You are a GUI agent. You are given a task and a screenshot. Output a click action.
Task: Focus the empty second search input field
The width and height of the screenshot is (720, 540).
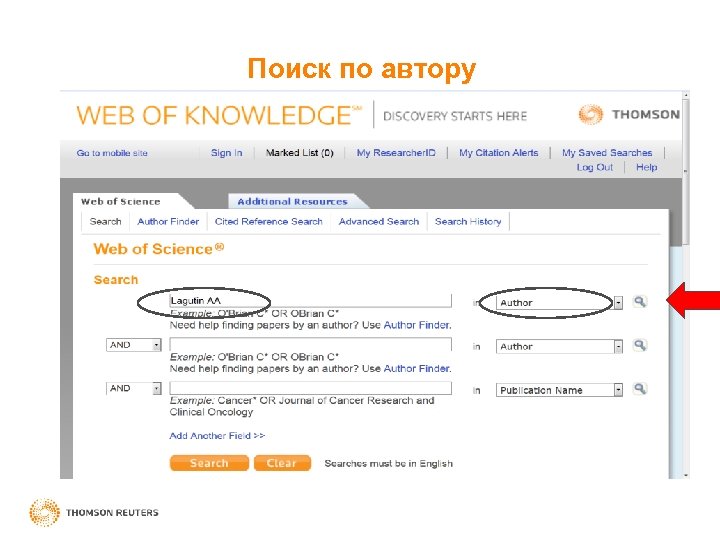tap(310, 344)
